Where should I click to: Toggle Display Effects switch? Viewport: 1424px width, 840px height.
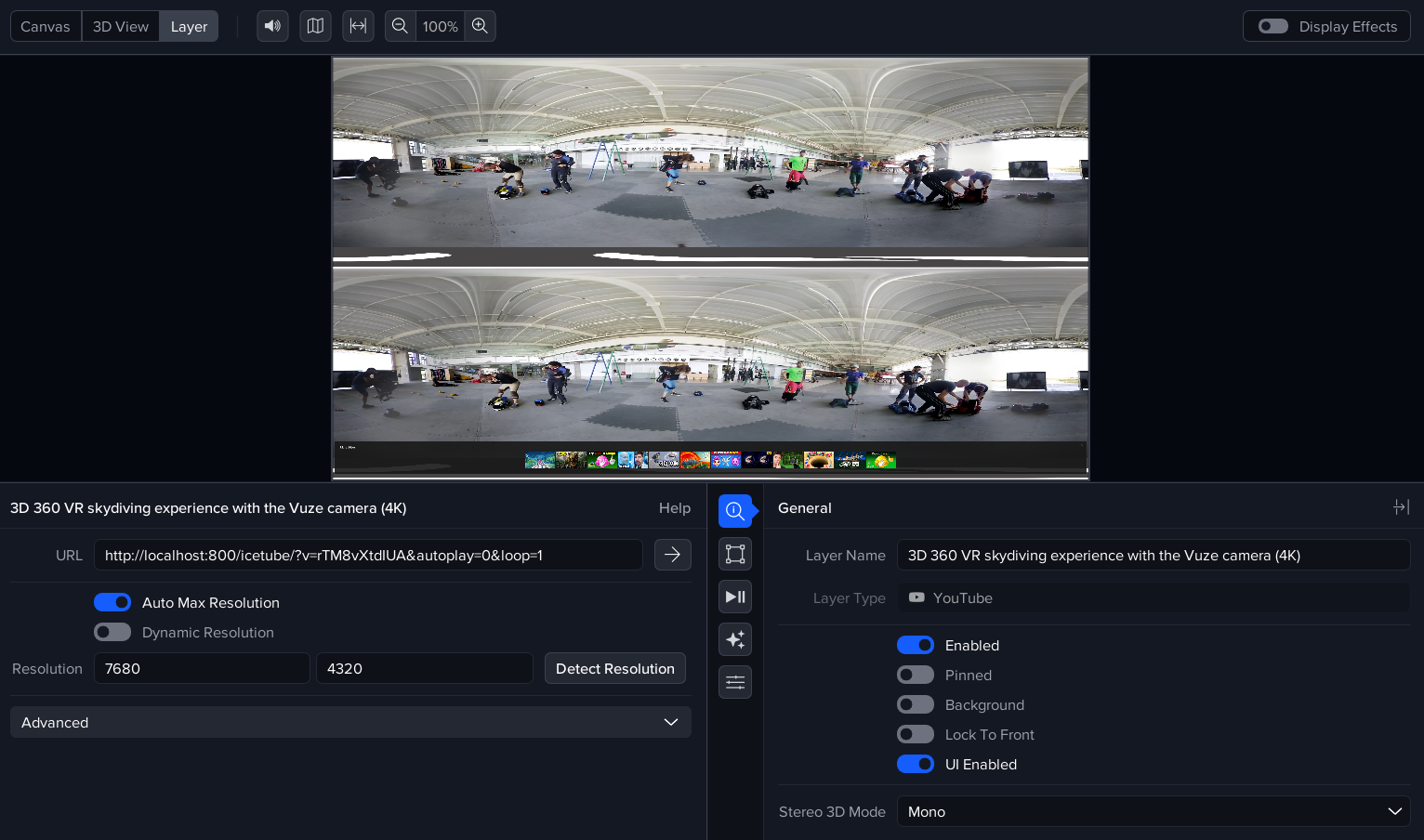pyautogui.click(x=1272, y=26)
